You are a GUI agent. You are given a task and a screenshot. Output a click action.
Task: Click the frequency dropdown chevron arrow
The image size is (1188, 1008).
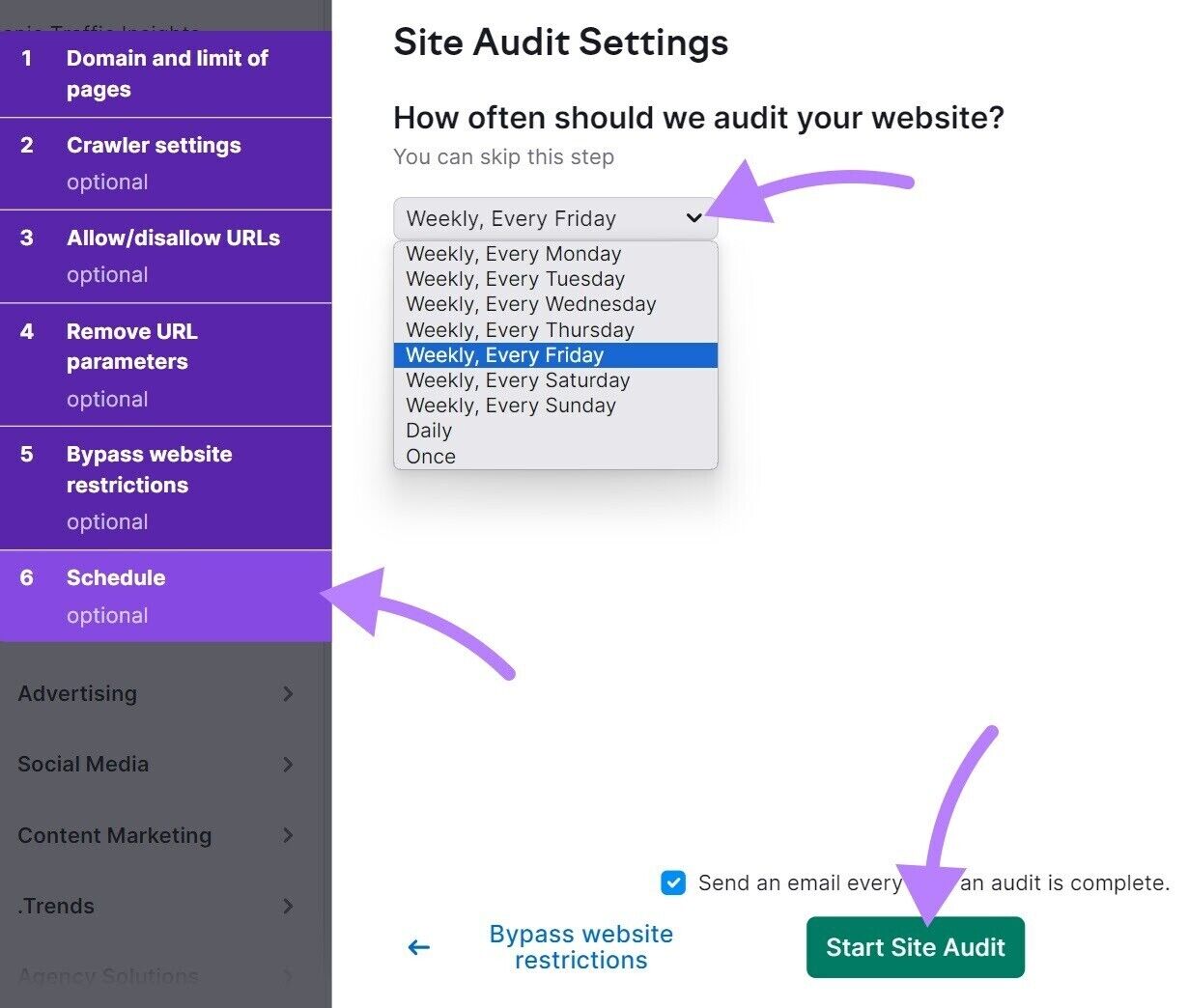pos(693,218)
